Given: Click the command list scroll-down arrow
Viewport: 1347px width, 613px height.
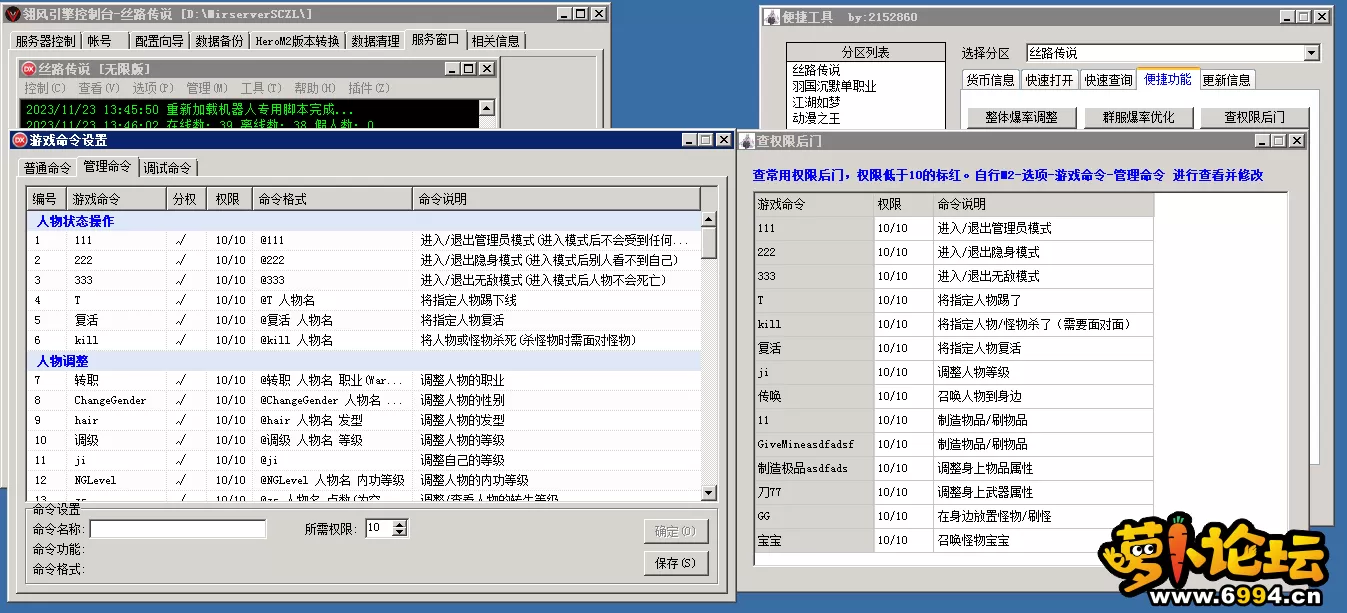Looking at the screenshot, I should tap(708, 492).
